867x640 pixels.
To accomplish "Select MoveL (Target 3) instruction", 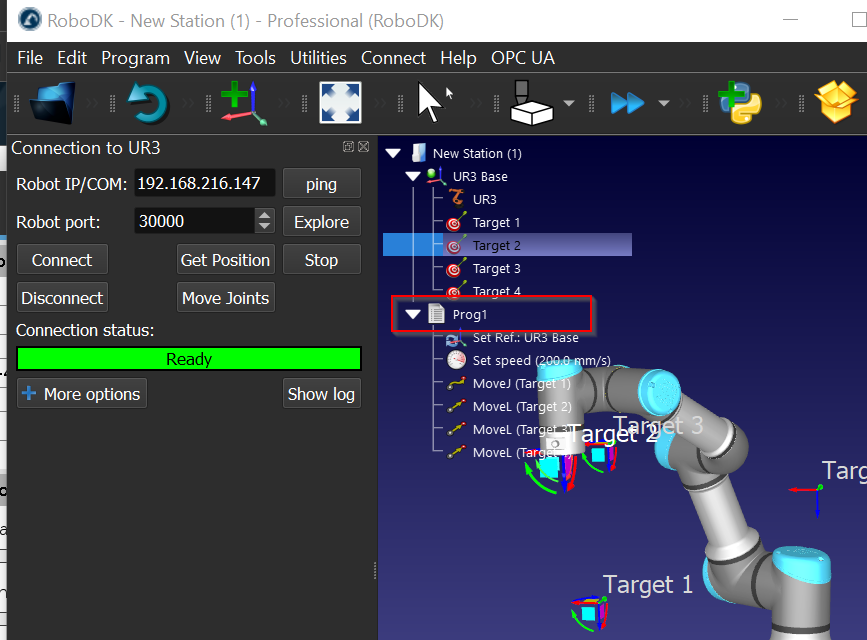I will click(x=522, y=429).
